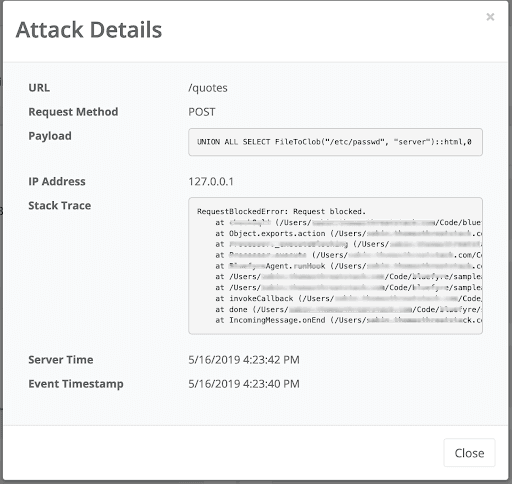Click the invokeCallback stack trace line
512x484 pixels.
click(x=348, y=298)
